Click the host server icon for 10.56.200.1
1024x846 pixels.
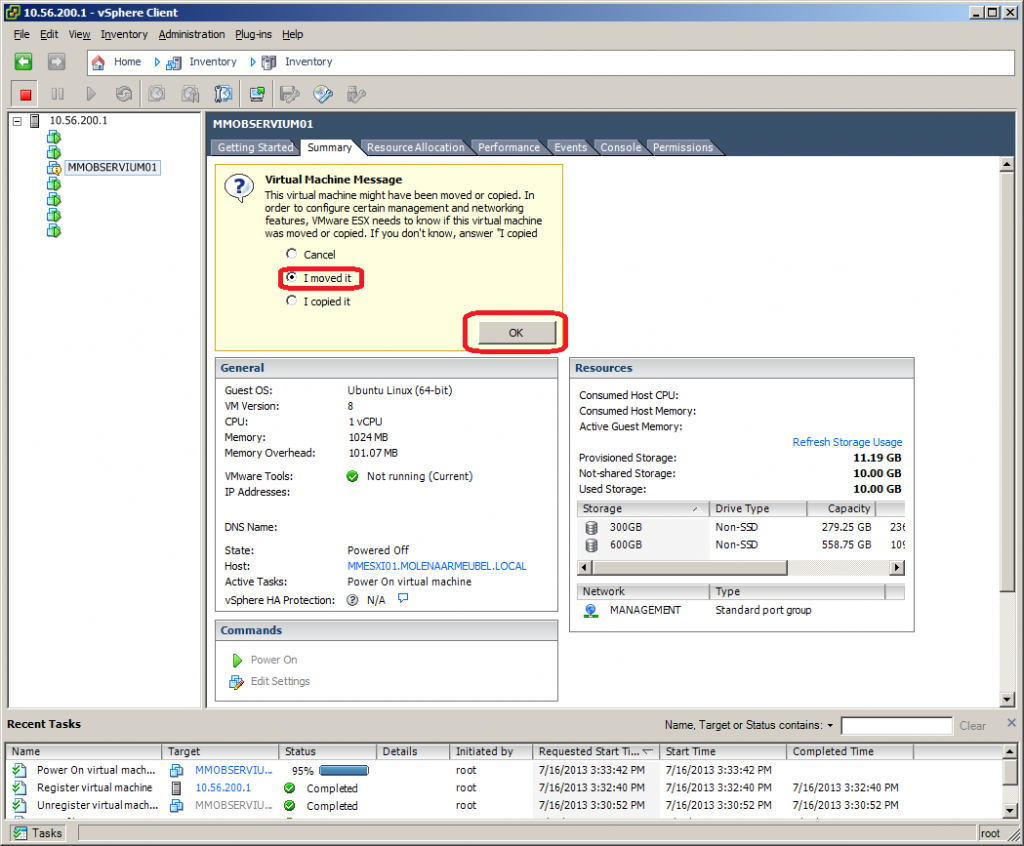pyautogui.click(x=35, y=121)
